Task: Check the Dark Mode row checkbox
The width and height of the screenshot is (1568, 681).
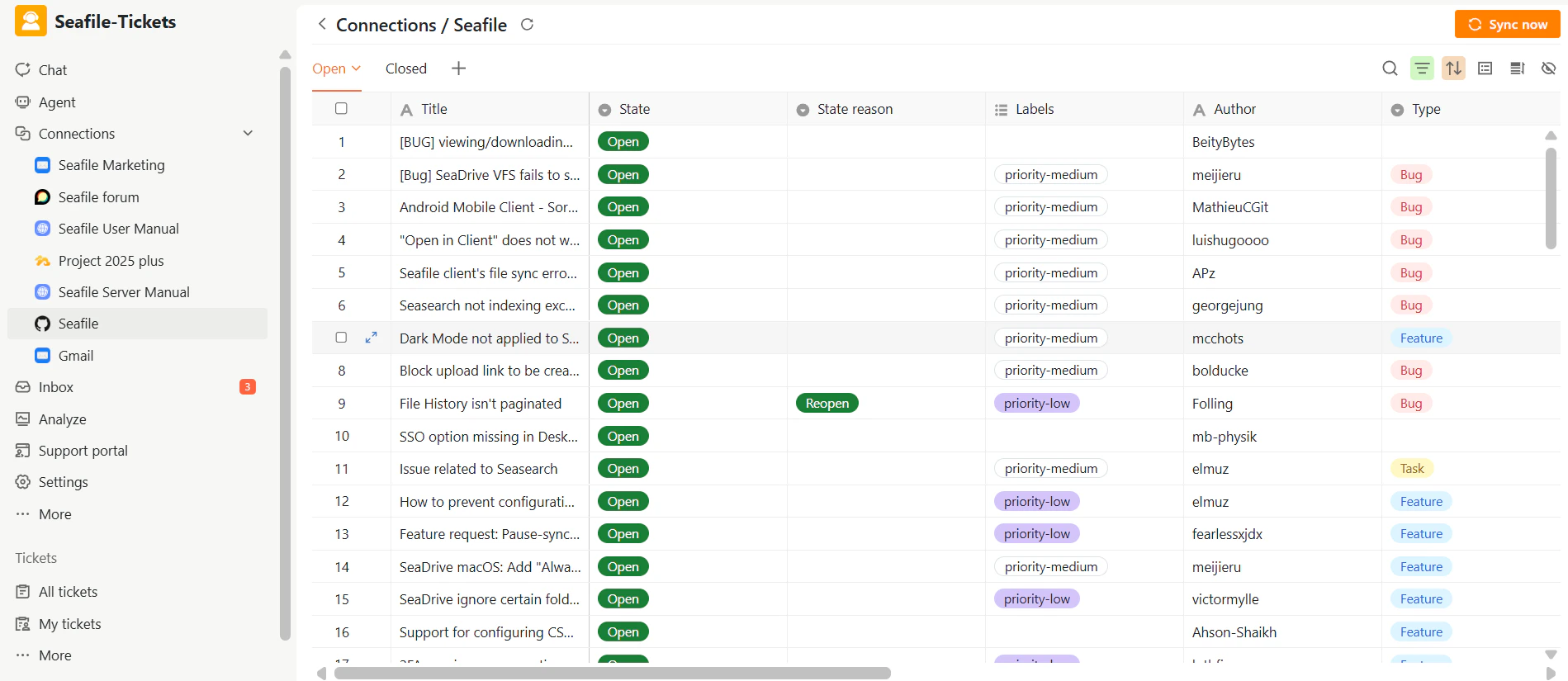Action: tap(341, 338)
